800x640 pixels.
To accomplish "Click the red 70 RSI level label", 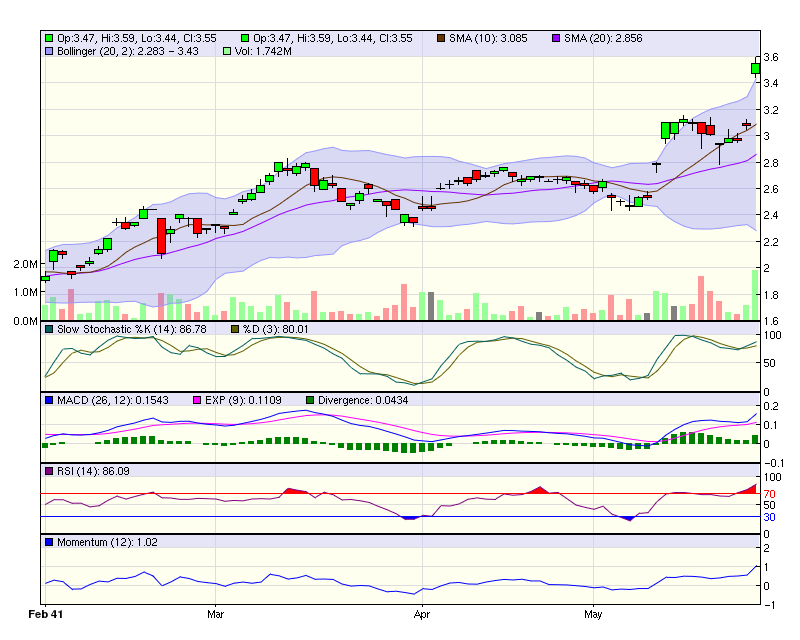I will coord(769,494).
